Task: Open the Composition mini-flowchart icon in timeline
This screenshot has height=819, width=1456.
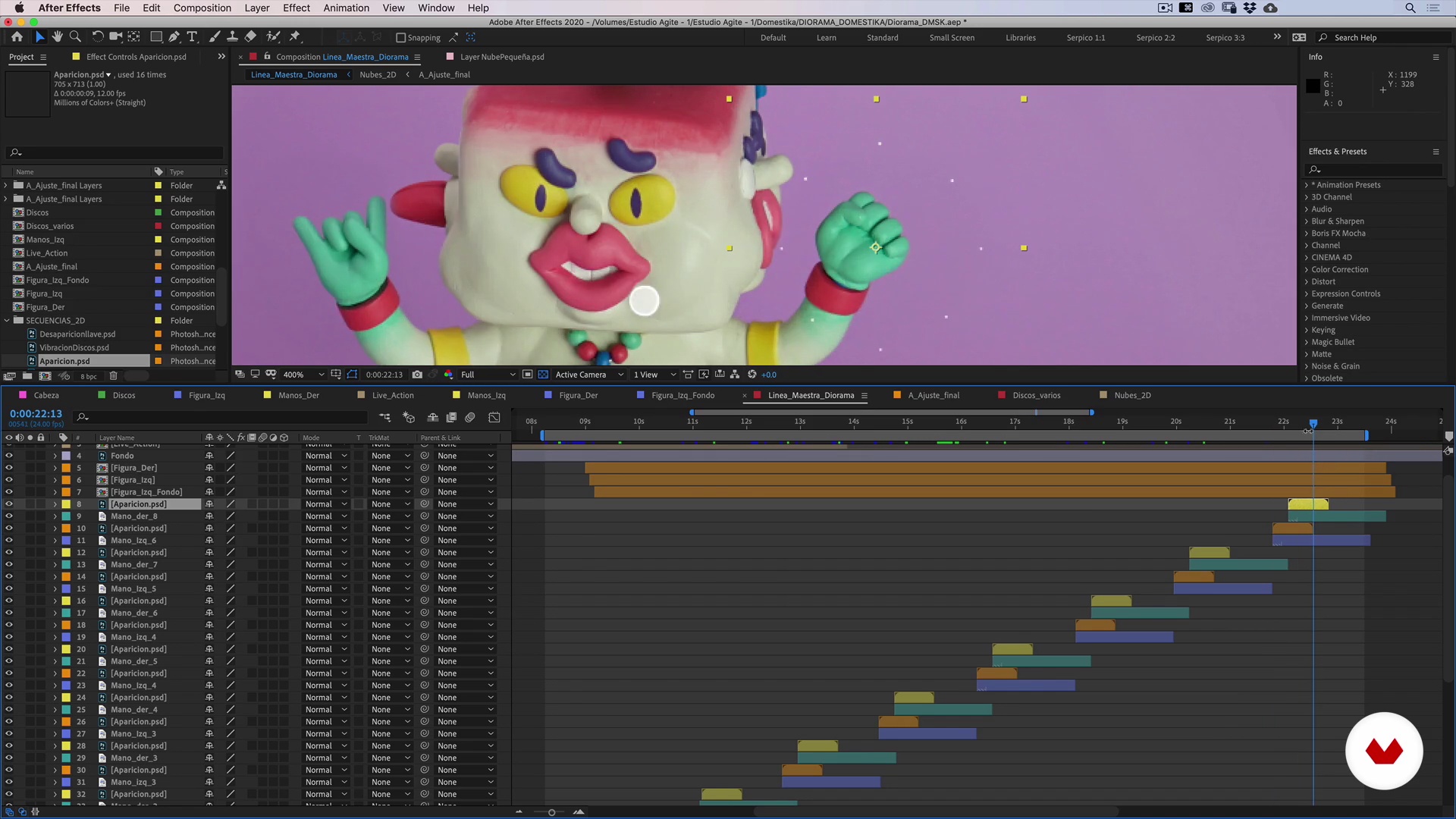Action: click(385, 417)
